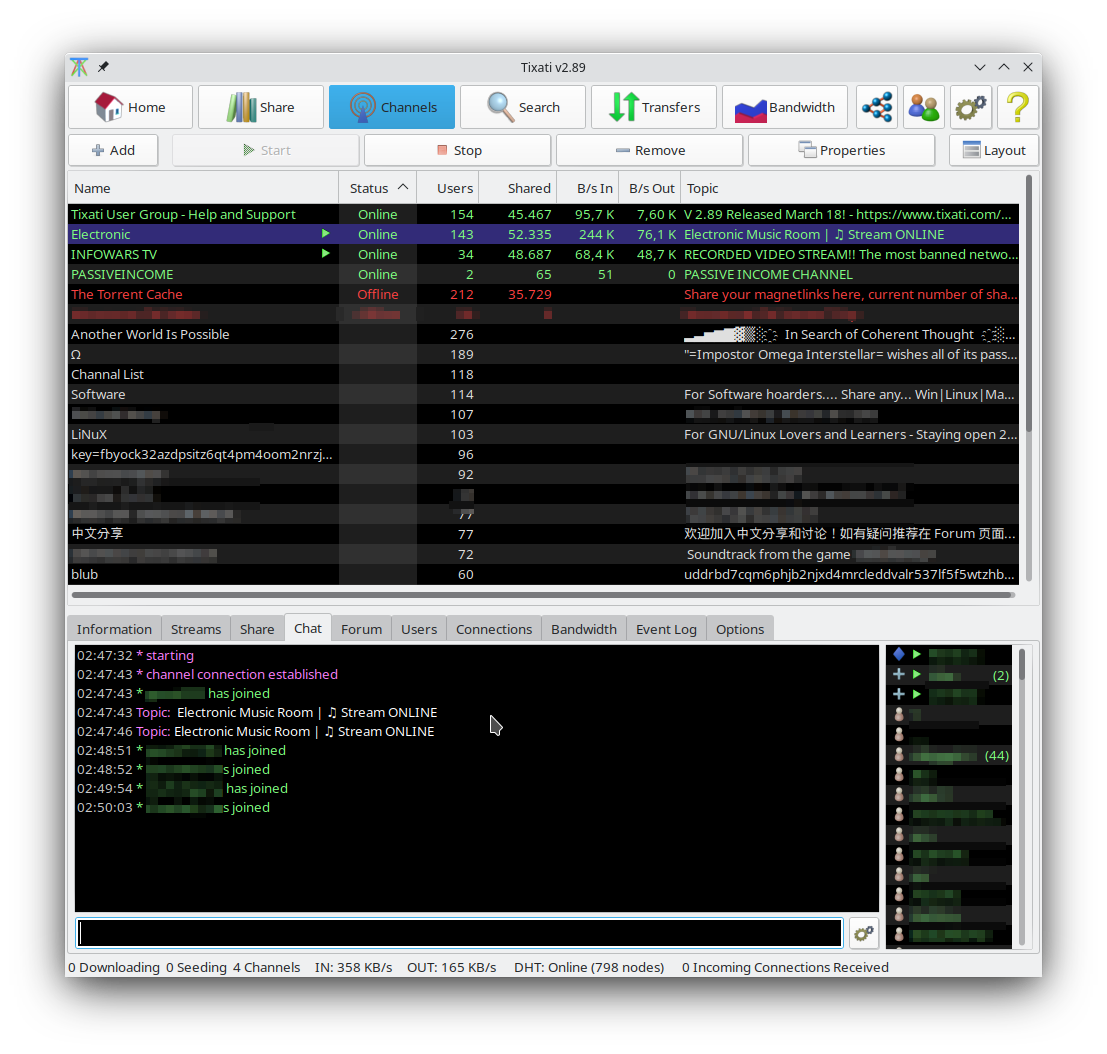This screenshot has height=1054, width=1107.
Task: Click the Start button
Action: pyautogui.click(x=266, y=150)
